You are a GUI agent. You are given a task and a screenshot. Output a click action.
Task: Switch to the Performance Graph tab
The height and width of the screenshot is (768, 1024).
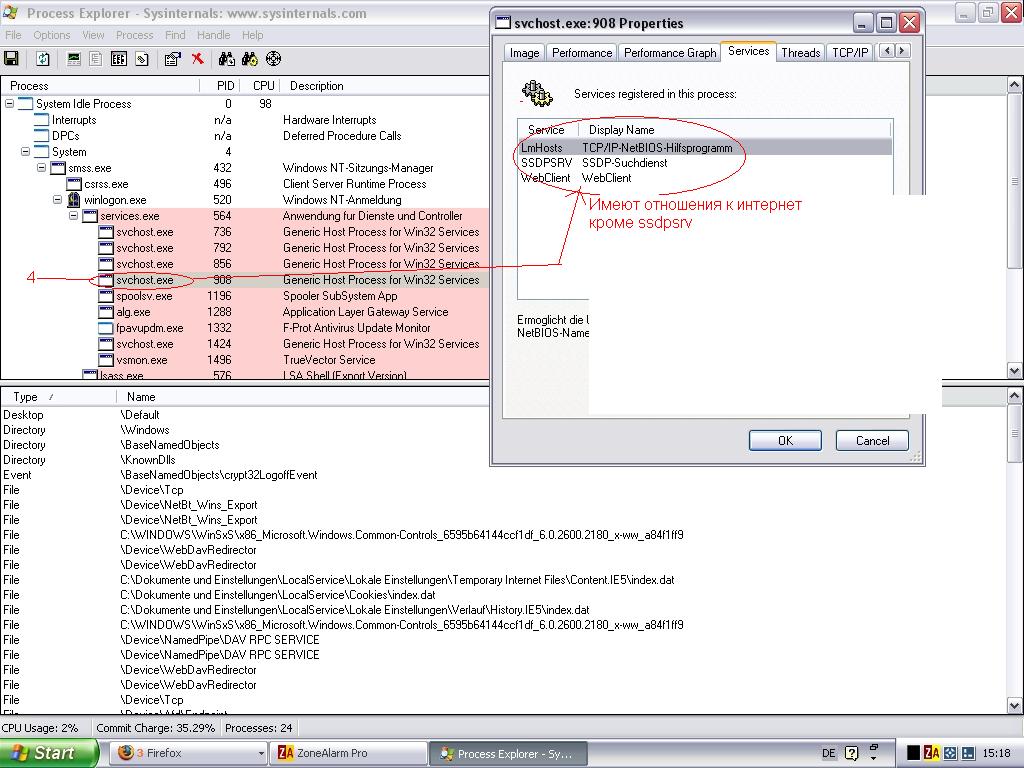coord(670,53)
